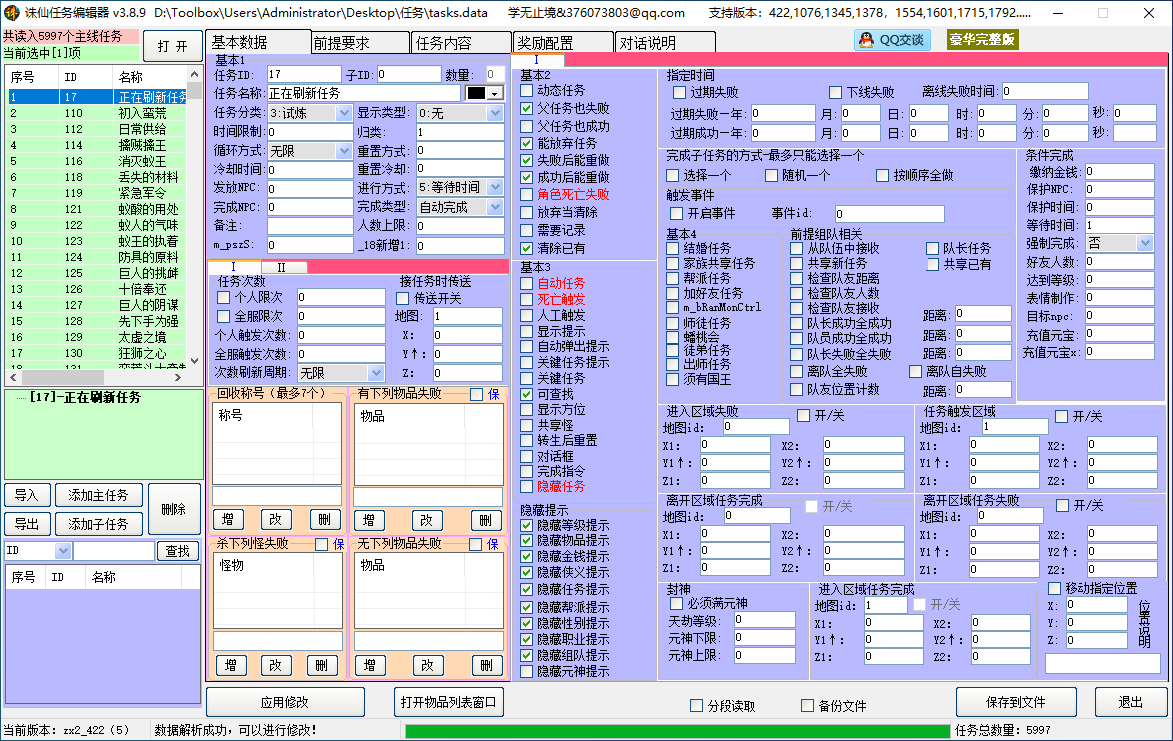Click 打开物品列表窗口 button

point(449,702)
